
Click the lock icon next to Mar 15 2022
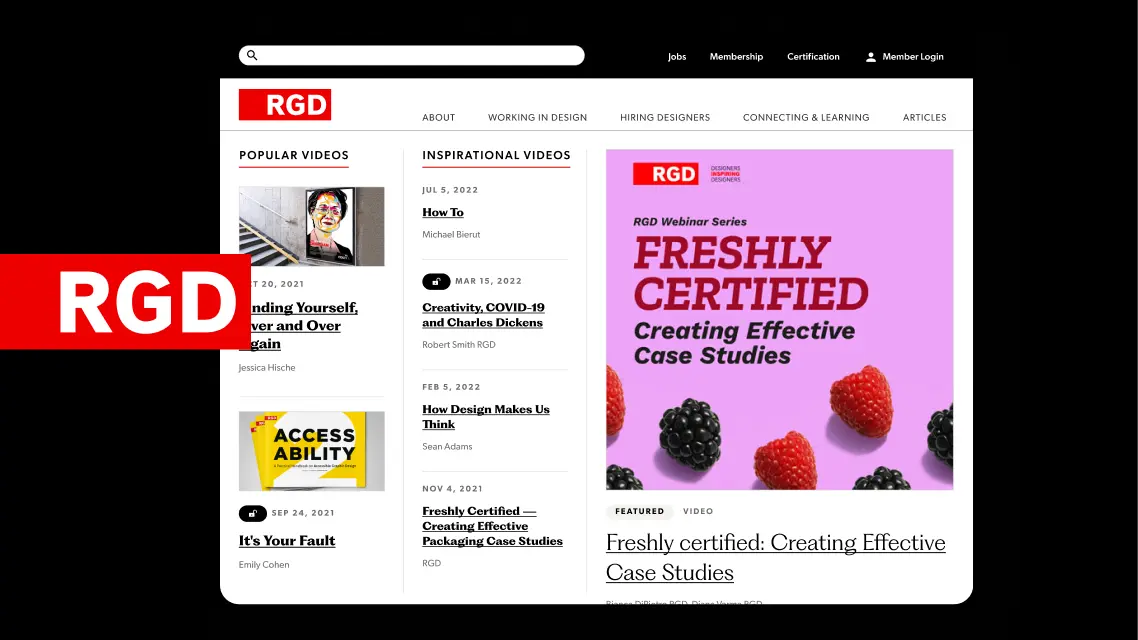click(x=436, y=281)
